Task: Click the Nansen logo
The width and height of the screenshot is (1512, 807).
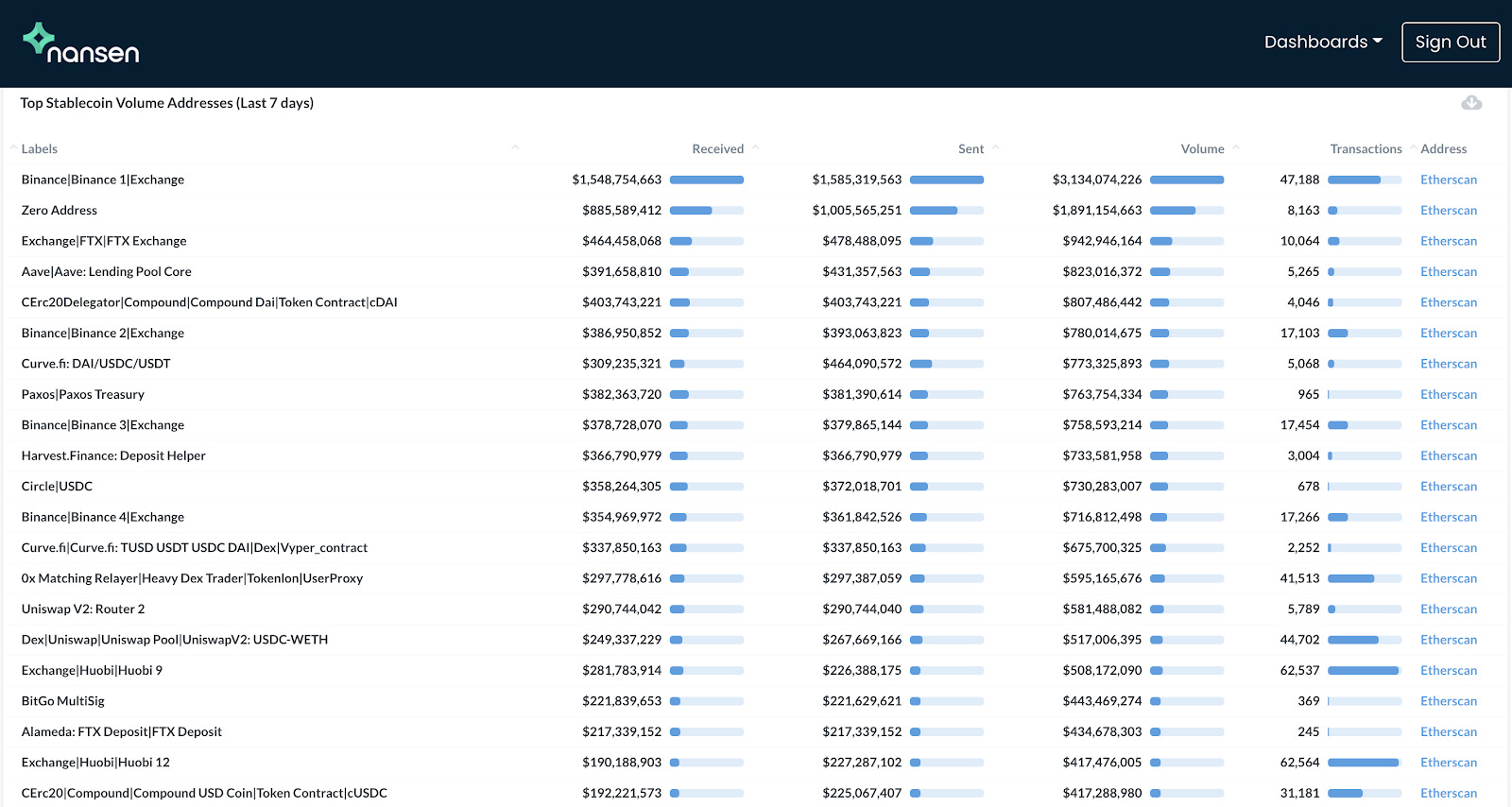Action: point(81,43)
